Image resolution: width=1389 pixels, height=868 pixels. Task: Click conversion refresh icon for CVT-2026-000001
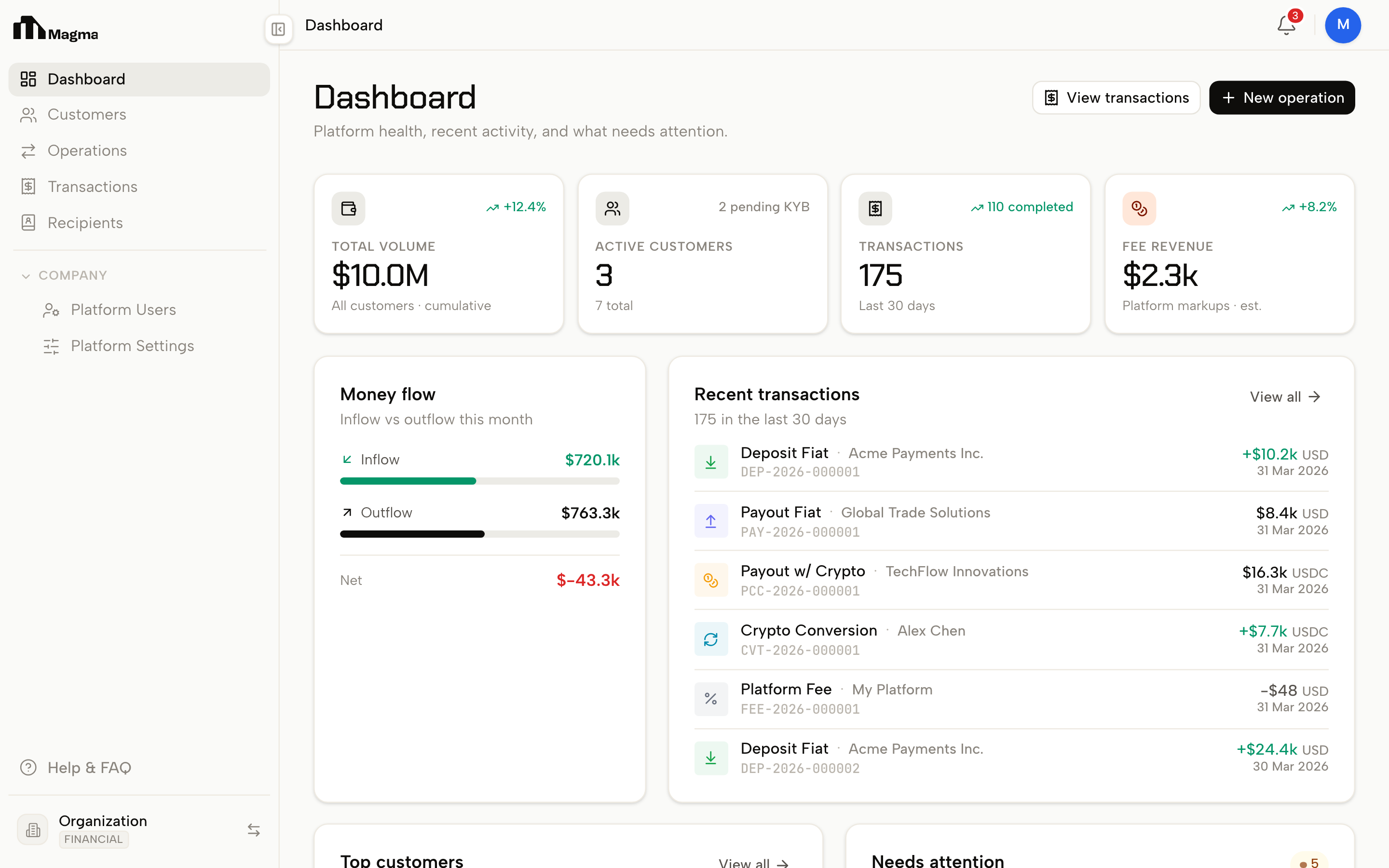[710, 639]
